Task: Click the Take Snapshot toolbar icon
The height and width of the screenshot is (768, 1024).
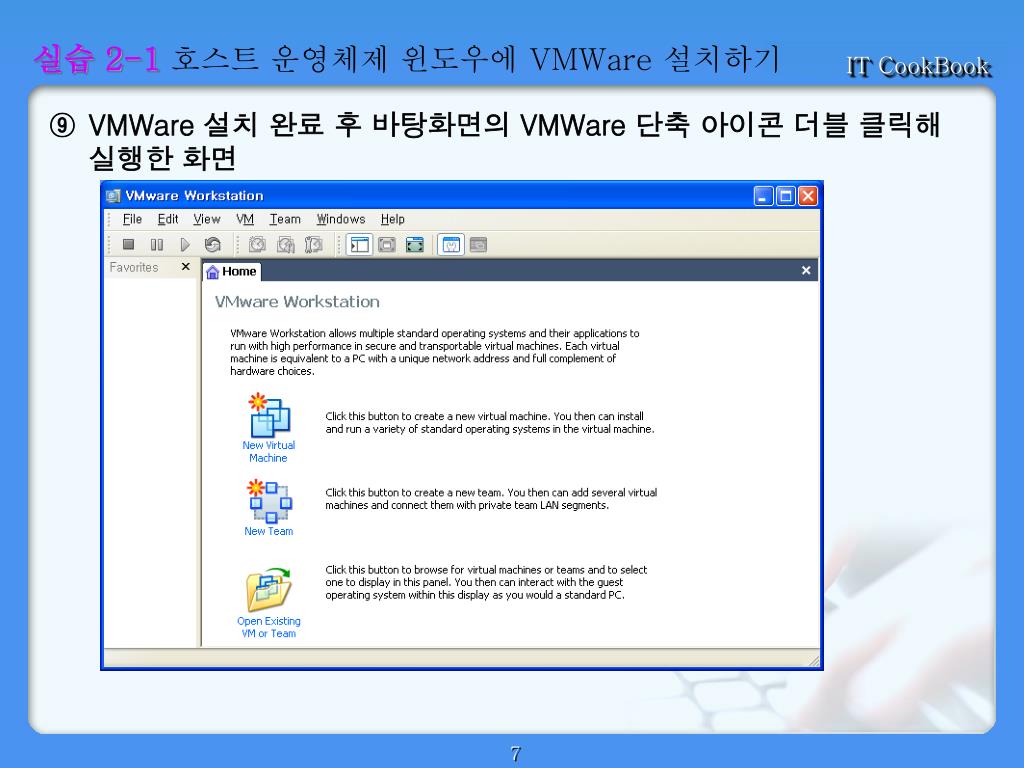Action: 257,245
